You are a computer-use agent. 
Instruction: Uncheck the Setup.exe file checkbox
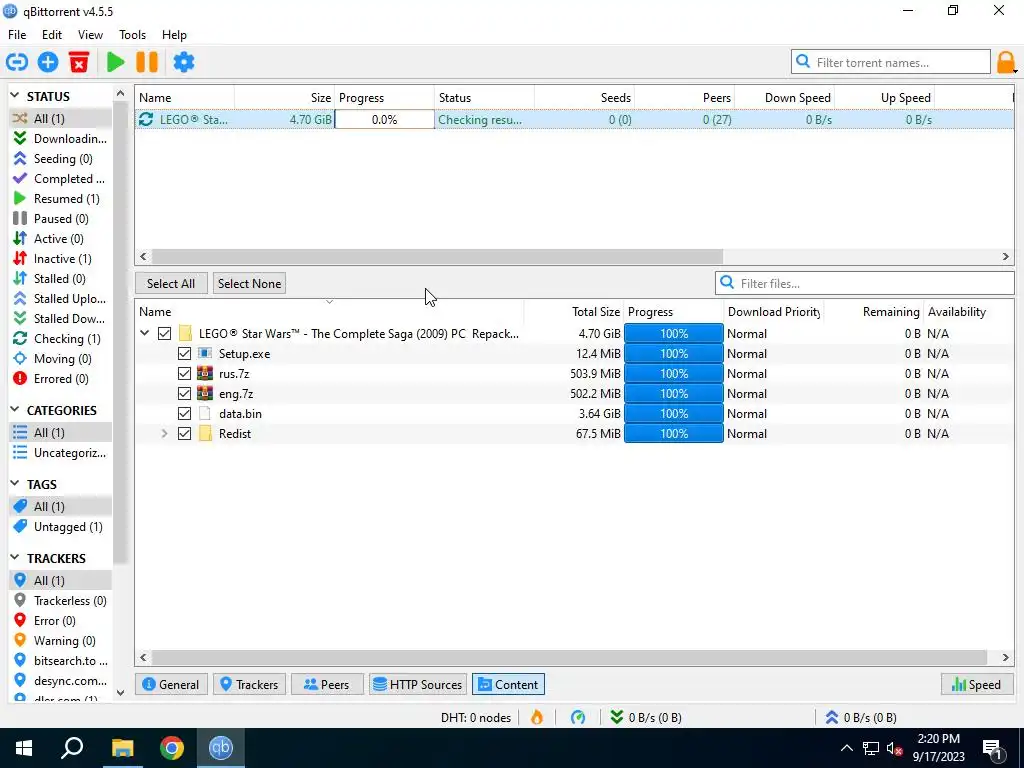(184, 354)
